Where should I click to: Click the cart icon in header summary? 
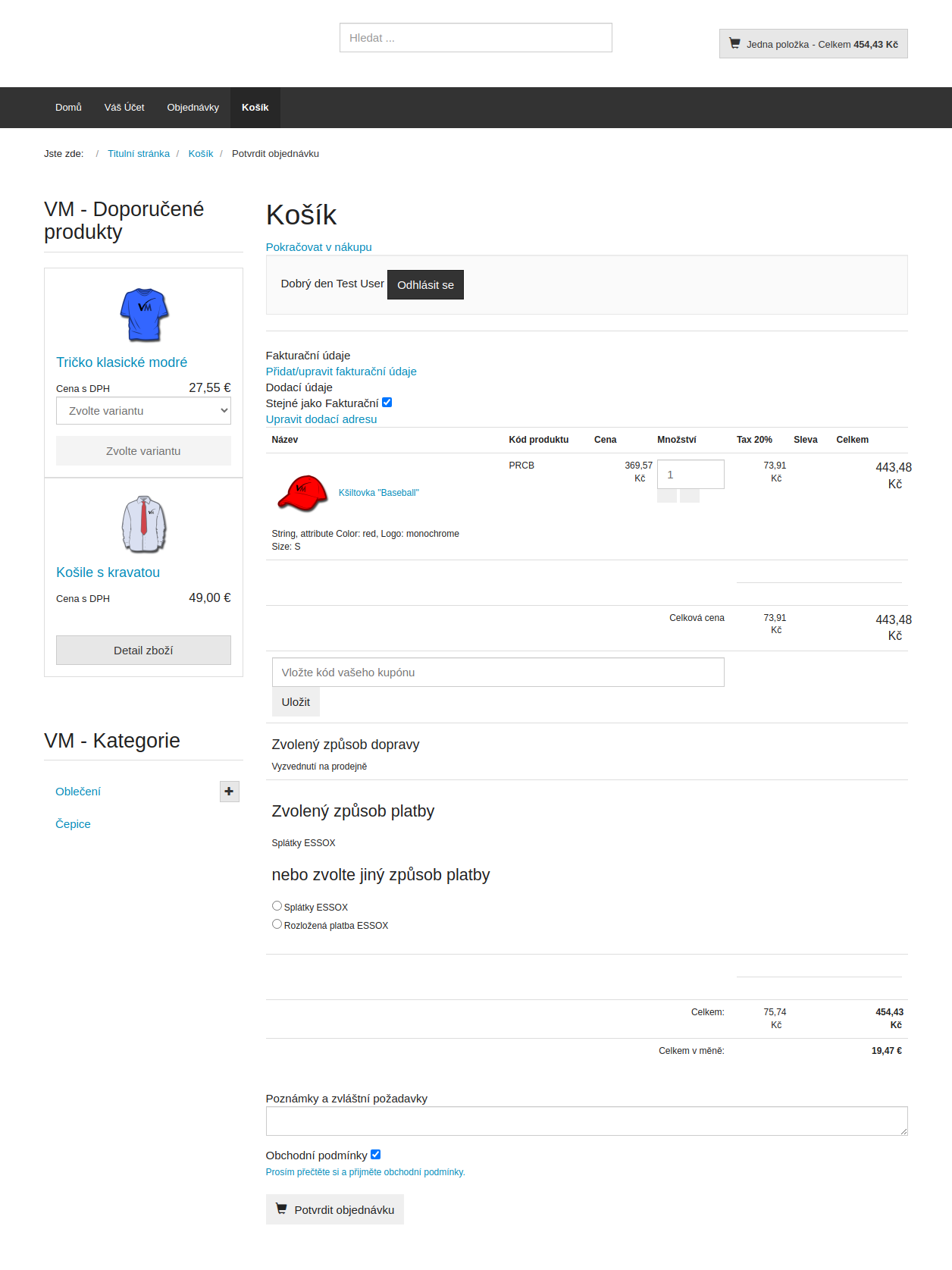click(734, 43)
